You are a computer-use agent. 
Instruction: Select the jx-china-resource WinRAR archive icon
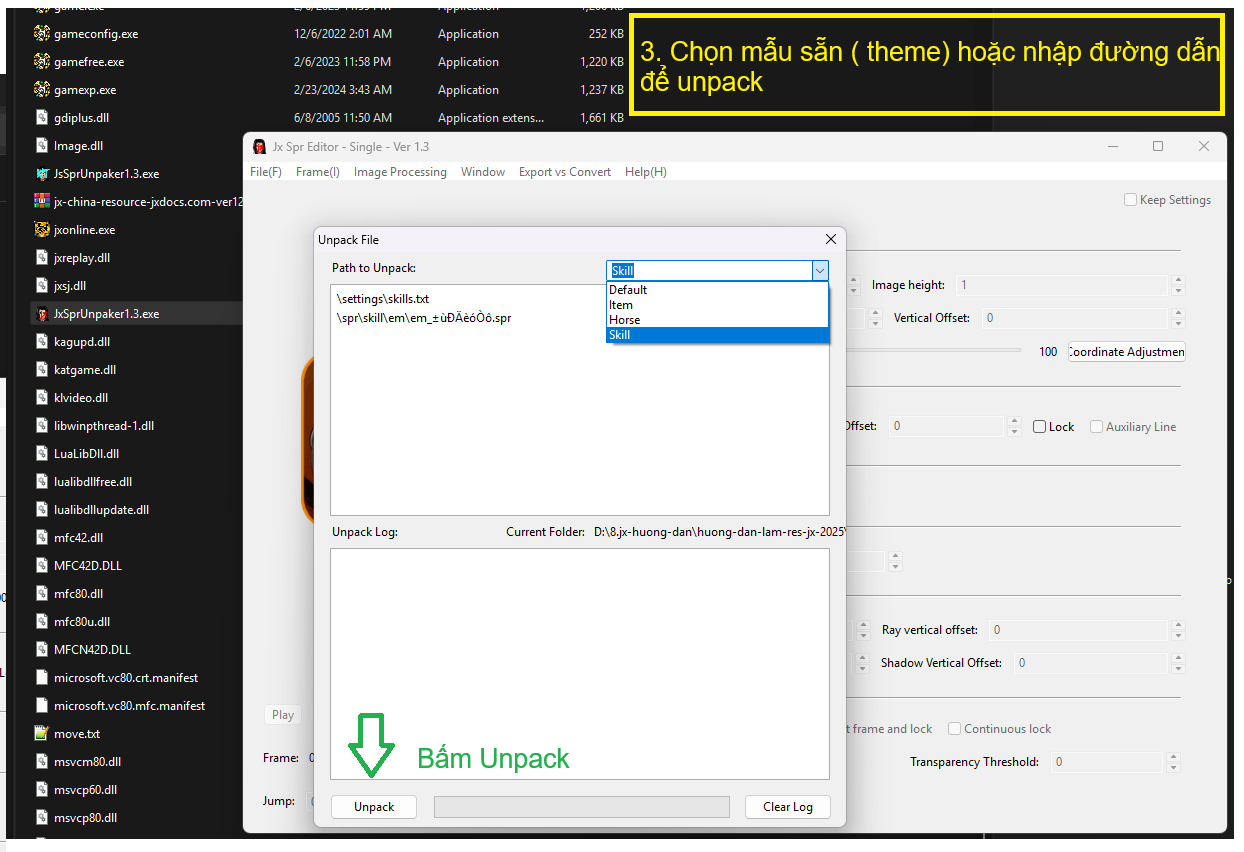[42, 202]
